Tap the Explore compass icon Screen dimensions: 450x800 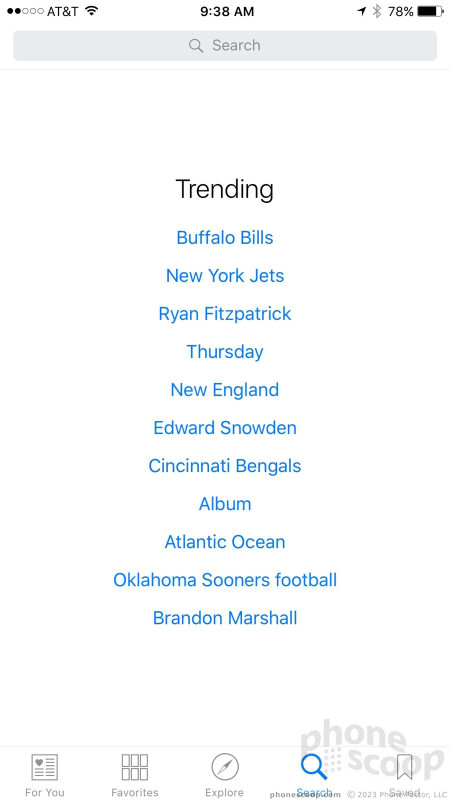(225, 767)
